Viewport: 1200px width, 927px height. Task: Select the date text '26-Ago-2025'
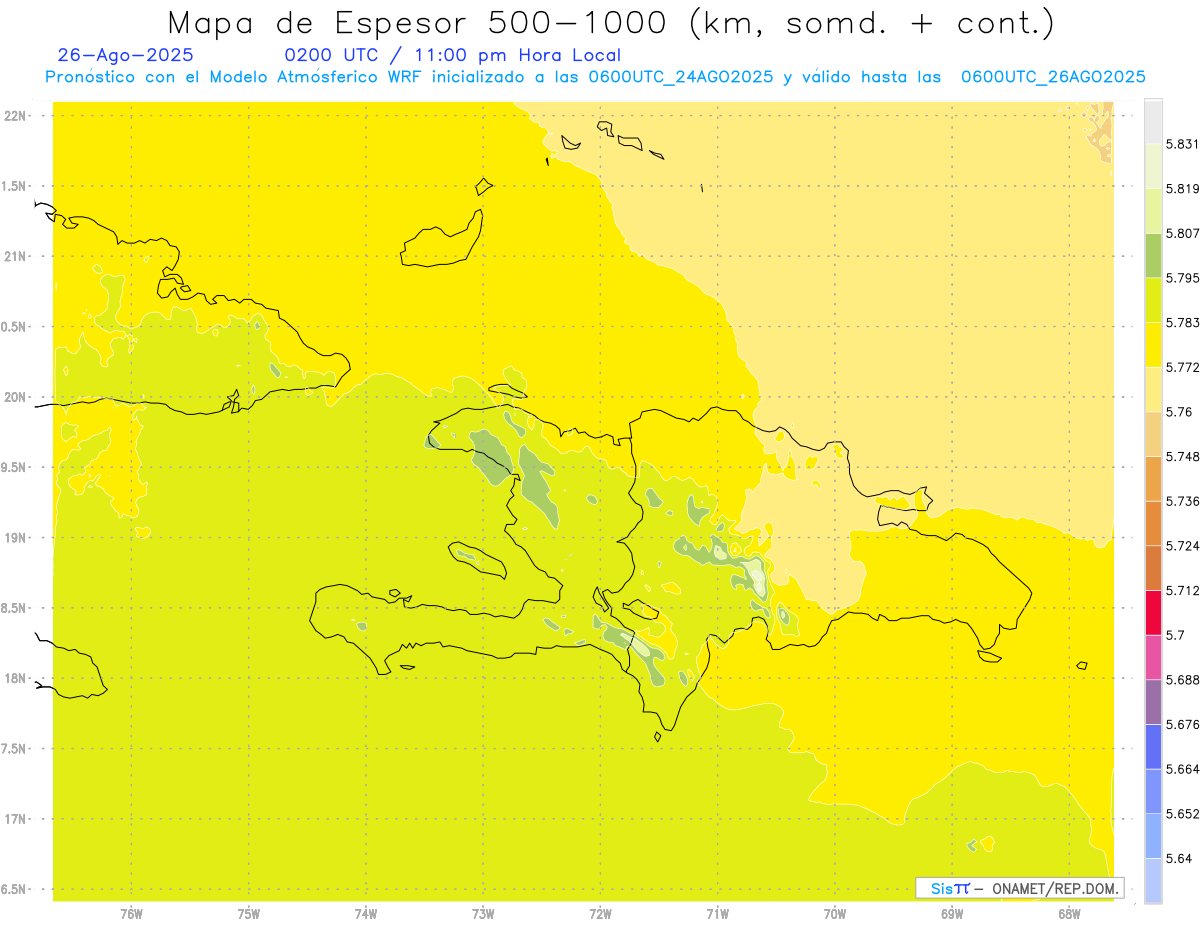pyautogui.click(x=126, y=55)
